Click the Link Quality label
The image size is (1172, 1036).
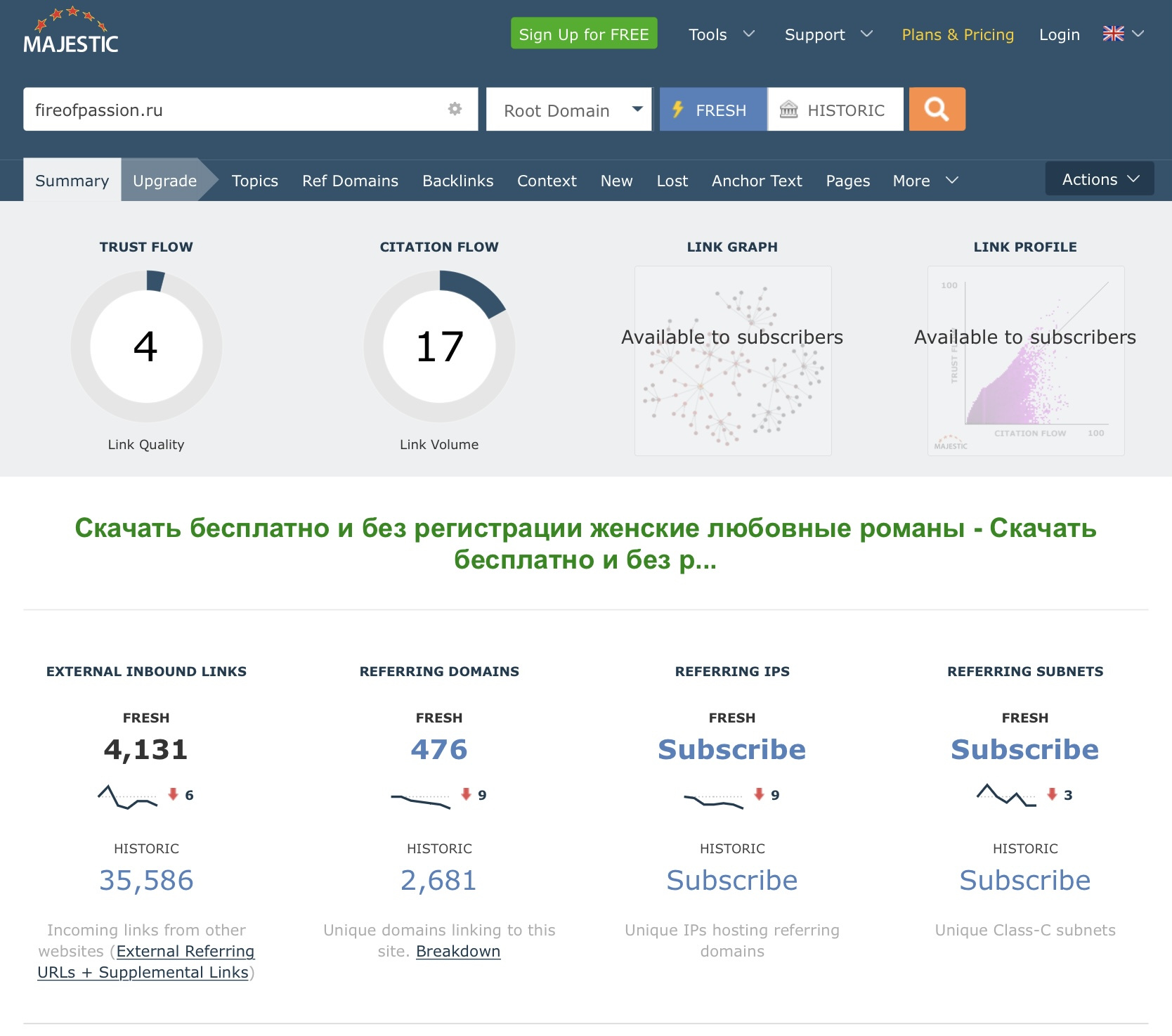pyautogui.click(x=146, y=444)
